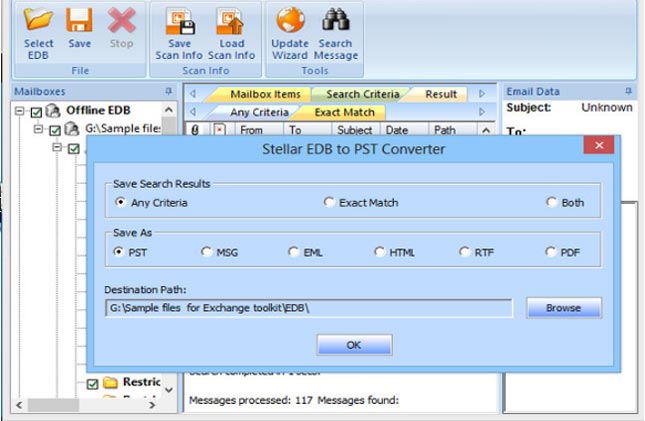This screenshot has height=421, width=645.
Task: Choose MSG as save format
Action: 206,251
